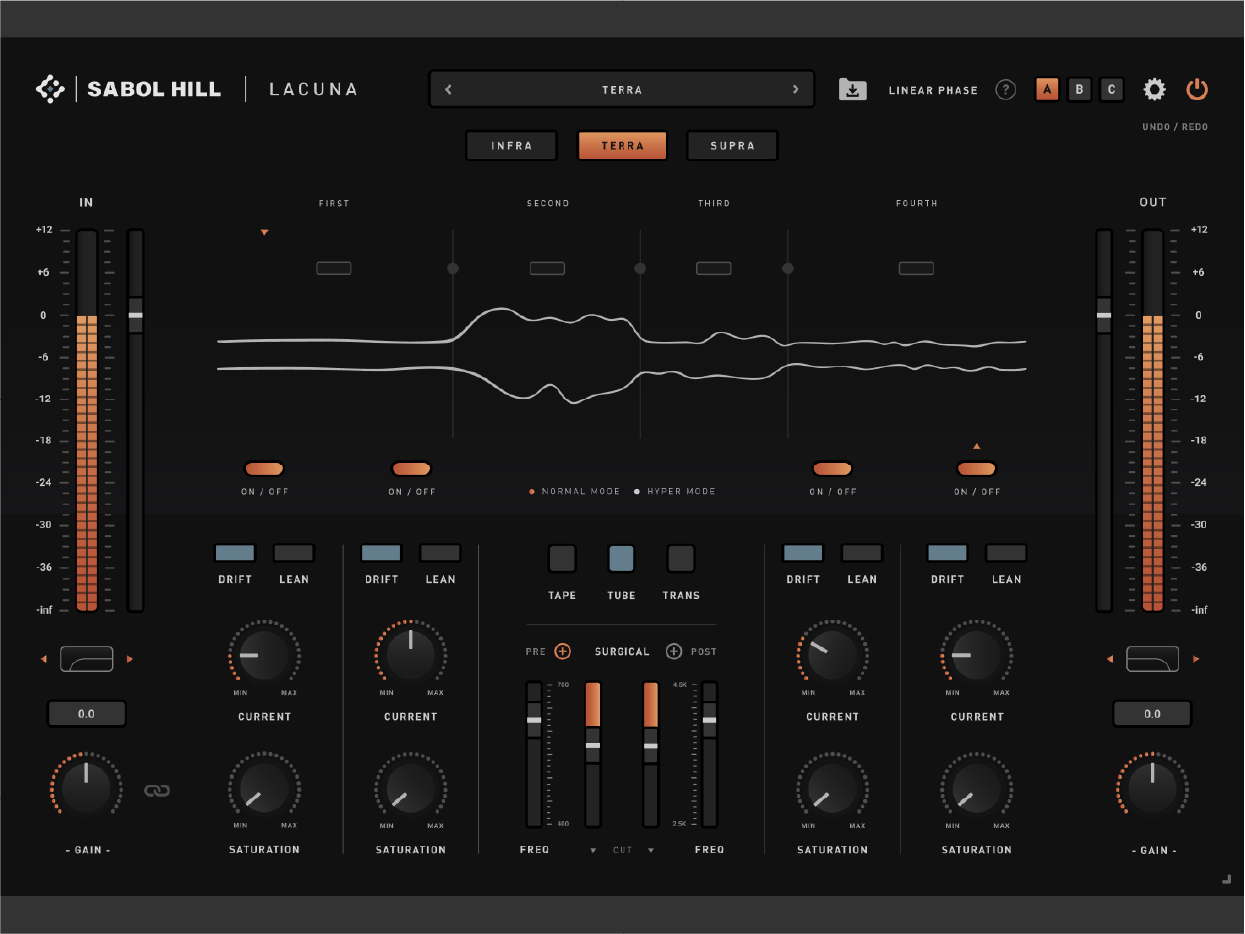Image resolution: width=1245 pixels, height=934 pixels.
Task: Switch to the SUPRA tab
Action: [732, 145]
